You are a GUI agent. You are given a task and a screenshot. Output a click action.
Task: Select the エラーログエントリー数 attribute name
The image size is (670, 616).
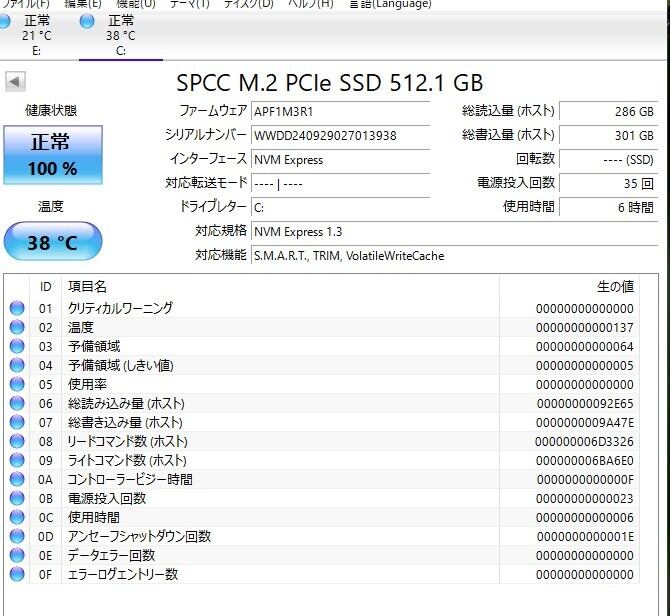coord(123,574)
